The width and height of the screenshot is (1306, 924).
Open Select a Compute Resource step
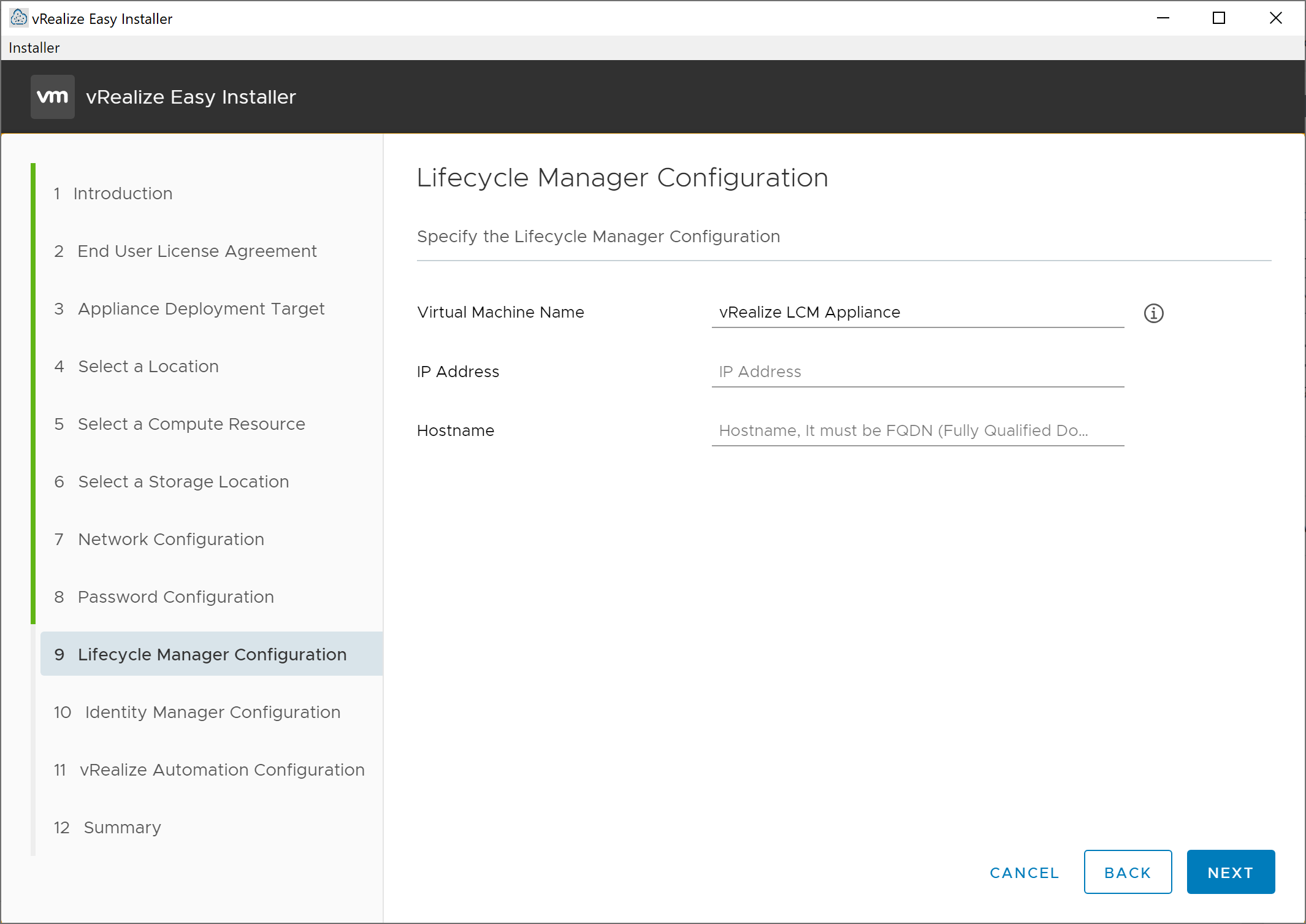191,424
